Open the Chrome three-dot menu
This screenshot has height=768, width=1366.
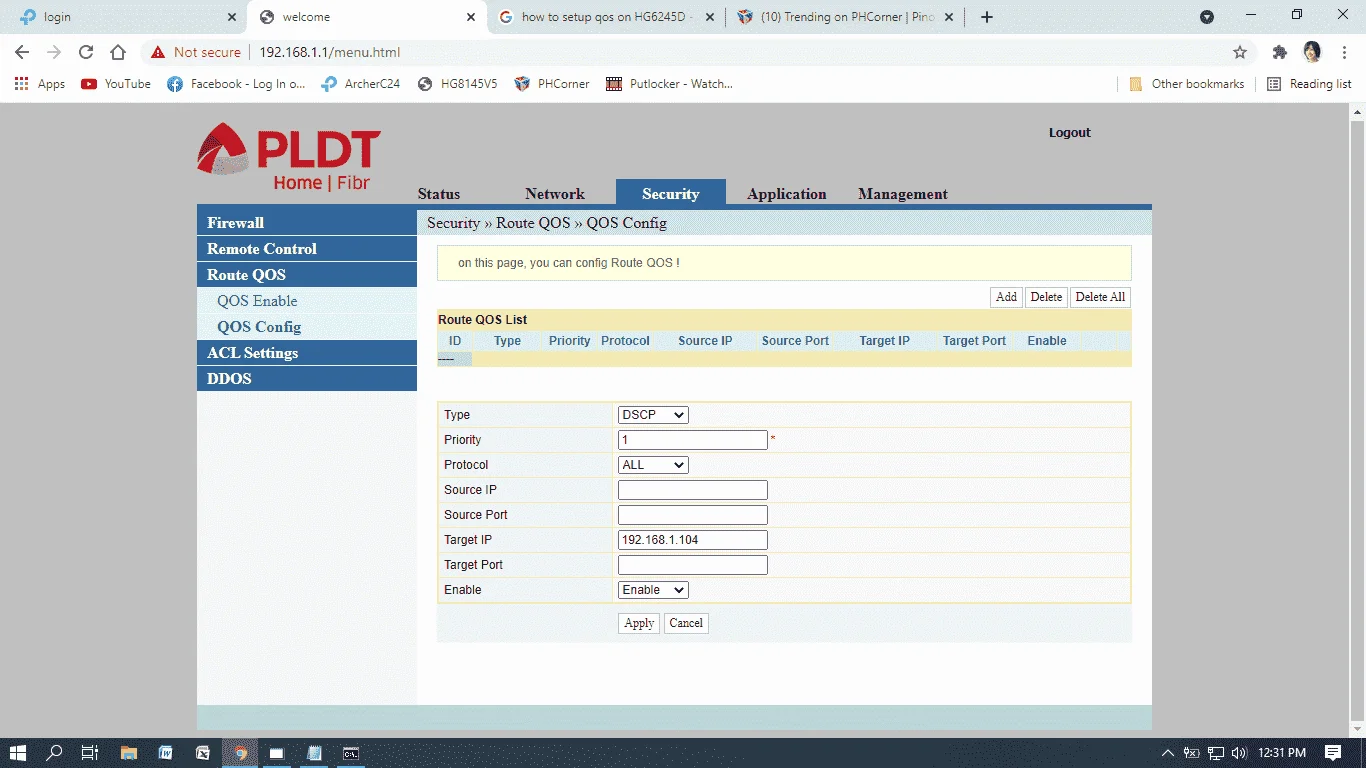[x=1344, y=52]
